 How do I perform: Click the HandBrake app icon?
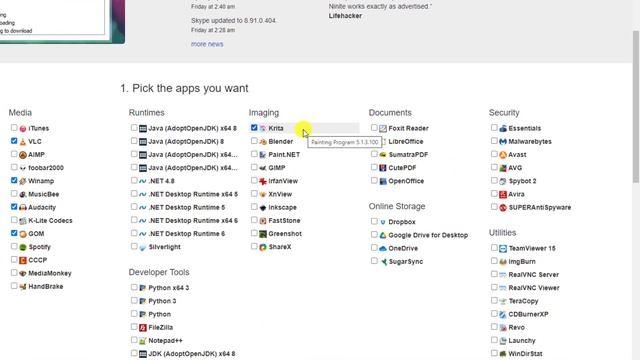tap(23, 287)
